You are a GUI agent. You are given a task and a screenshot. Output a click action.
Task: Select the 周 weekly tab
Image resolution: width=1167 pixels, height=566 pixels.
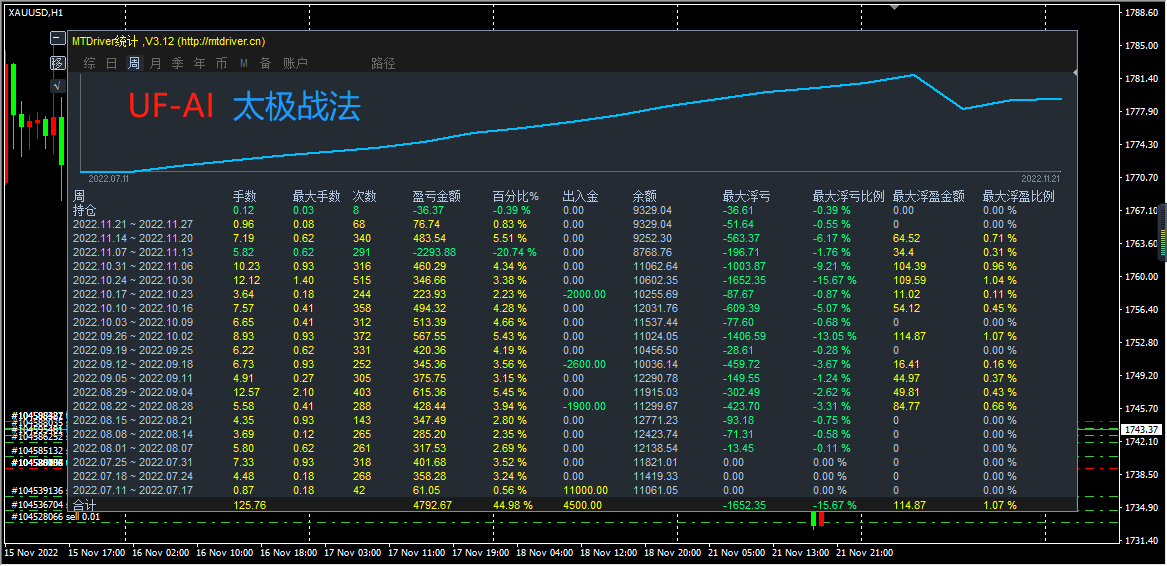click(133, 63)
